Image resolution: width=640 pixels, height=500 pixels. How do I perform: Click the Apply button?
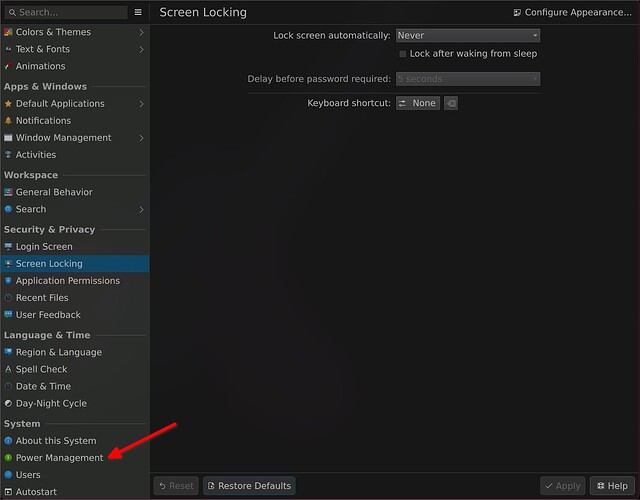563,486
